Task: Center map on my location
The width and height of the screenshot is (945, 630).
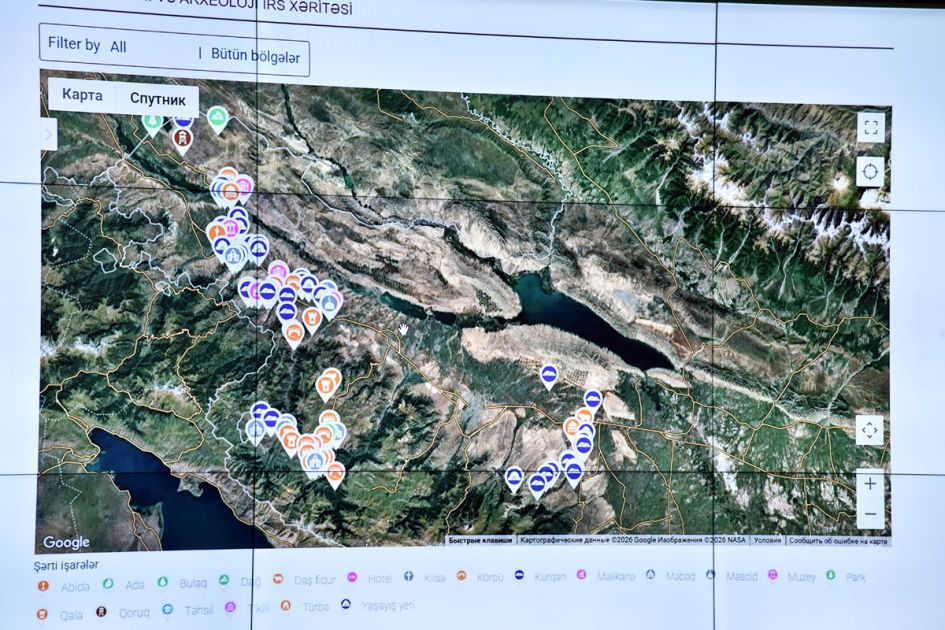Action: pyautogui.click(x=870, y=172)
